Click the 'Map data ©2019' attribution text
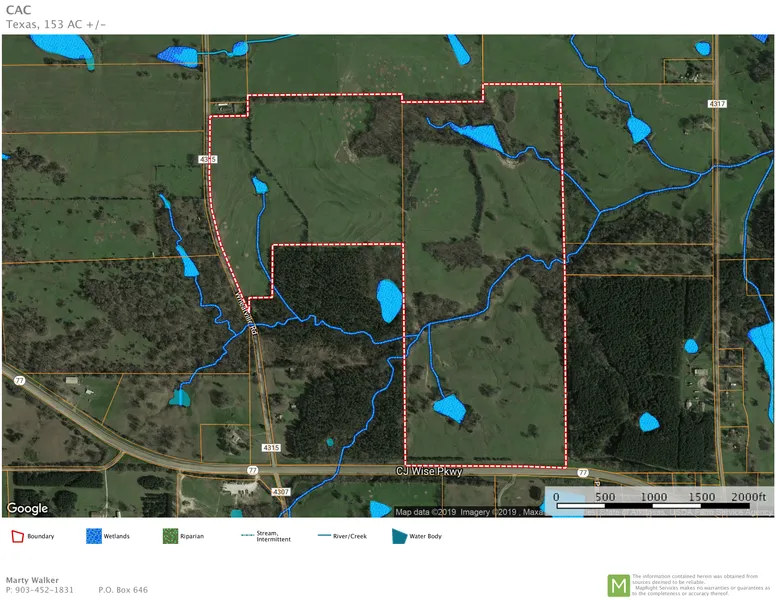Viewport: 776px width, 600px height. click(426, 512)
